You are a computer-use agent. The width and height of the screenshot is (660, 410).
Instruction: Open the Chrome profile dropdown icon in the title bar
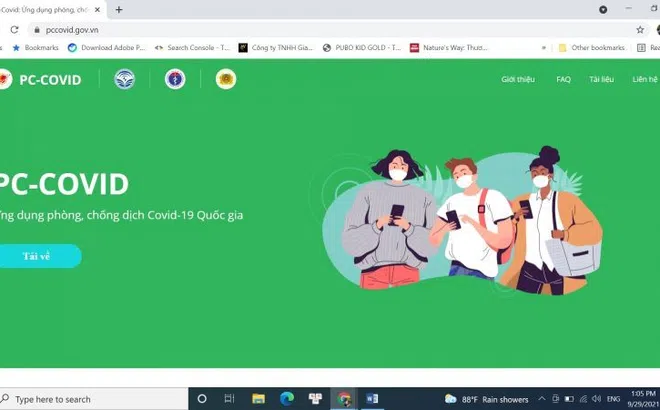tap(603, 9)
